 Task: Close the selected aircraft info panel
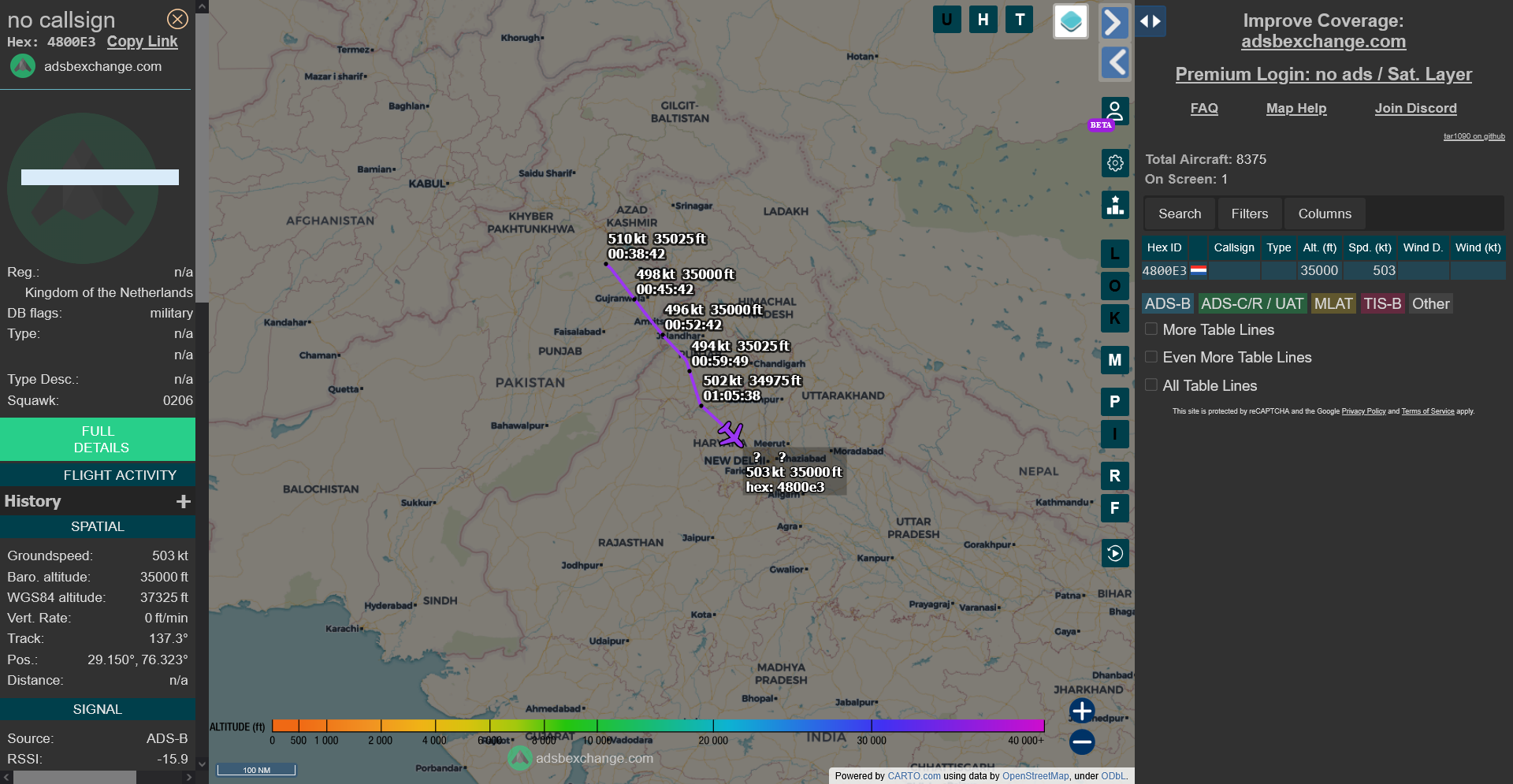point(177,19)
